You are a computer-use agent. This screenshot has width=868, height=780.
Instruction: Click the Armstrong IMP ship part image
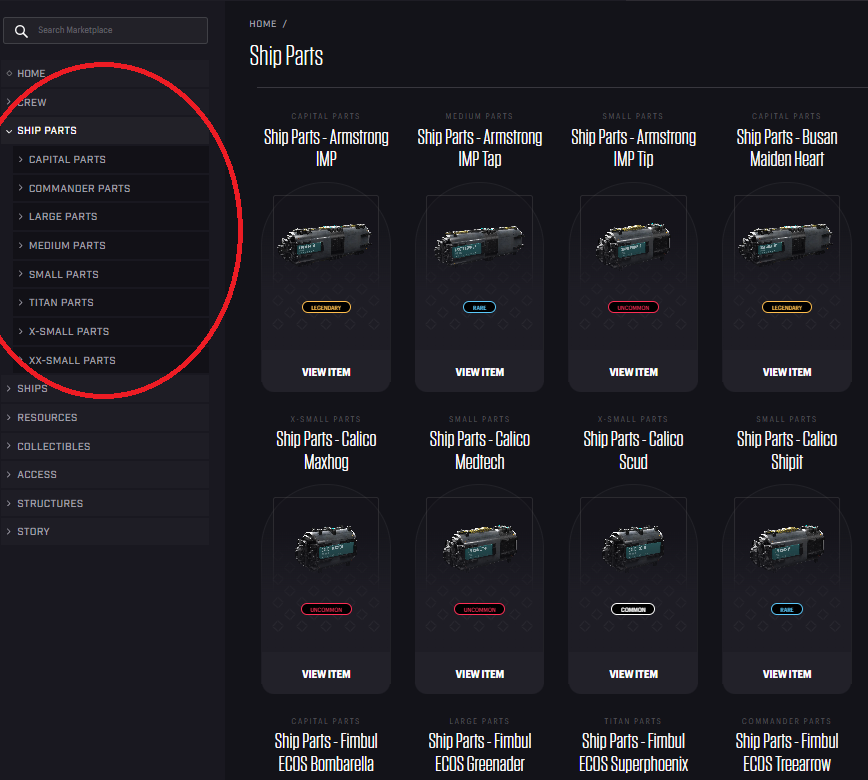[325, 244]
